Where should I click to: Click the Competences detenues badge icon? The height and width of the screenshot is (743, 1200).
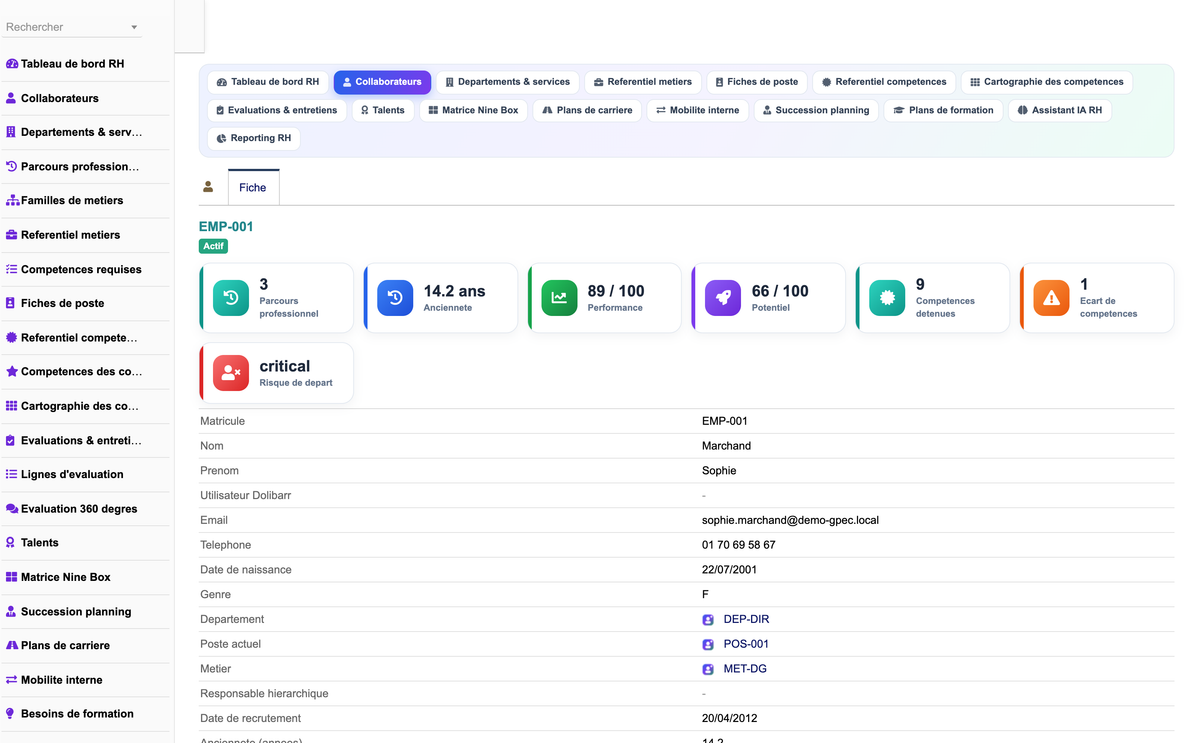coord(887,298)
